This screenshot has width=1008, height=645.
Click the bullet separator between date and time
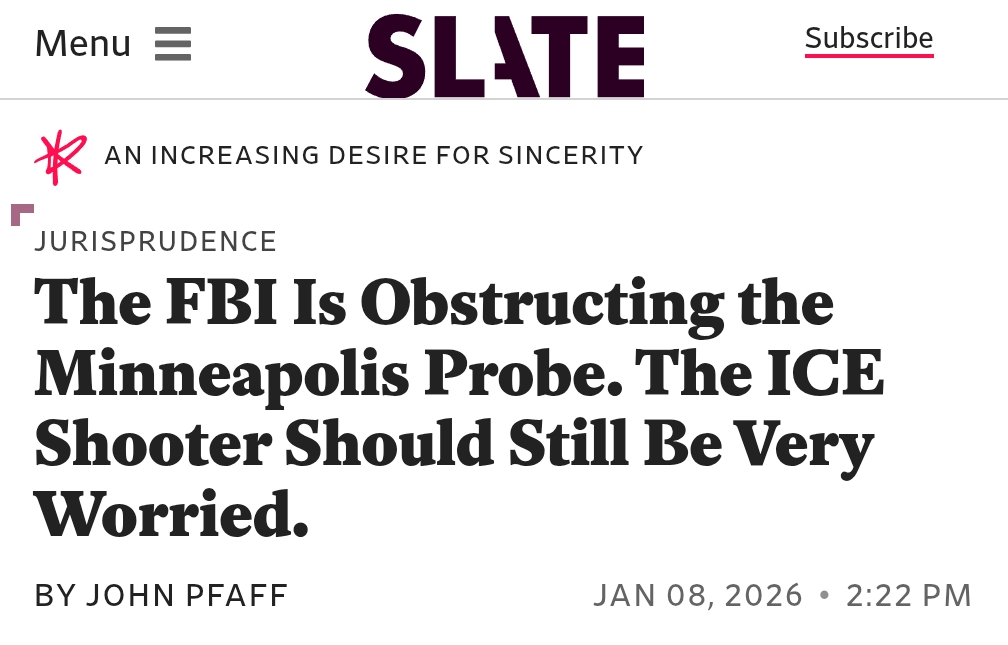pyautogui.click(x=825, y=595)
